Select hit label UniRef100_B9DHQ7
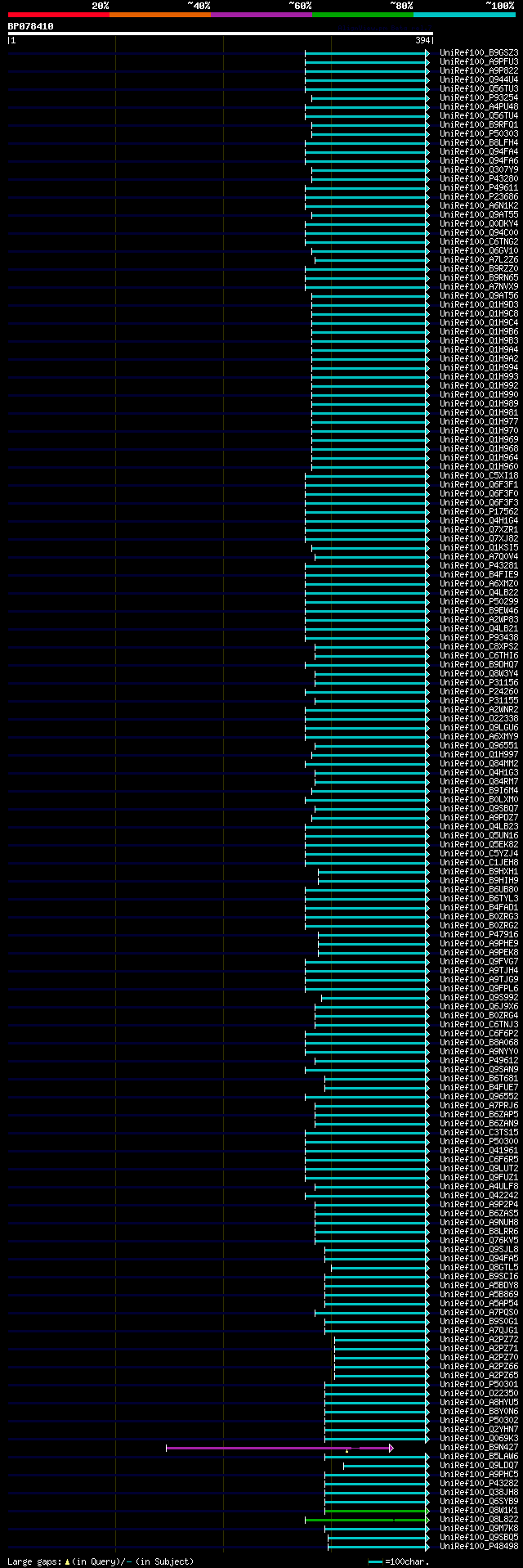This screenshot has height=1568, width=523. point(479,664)
